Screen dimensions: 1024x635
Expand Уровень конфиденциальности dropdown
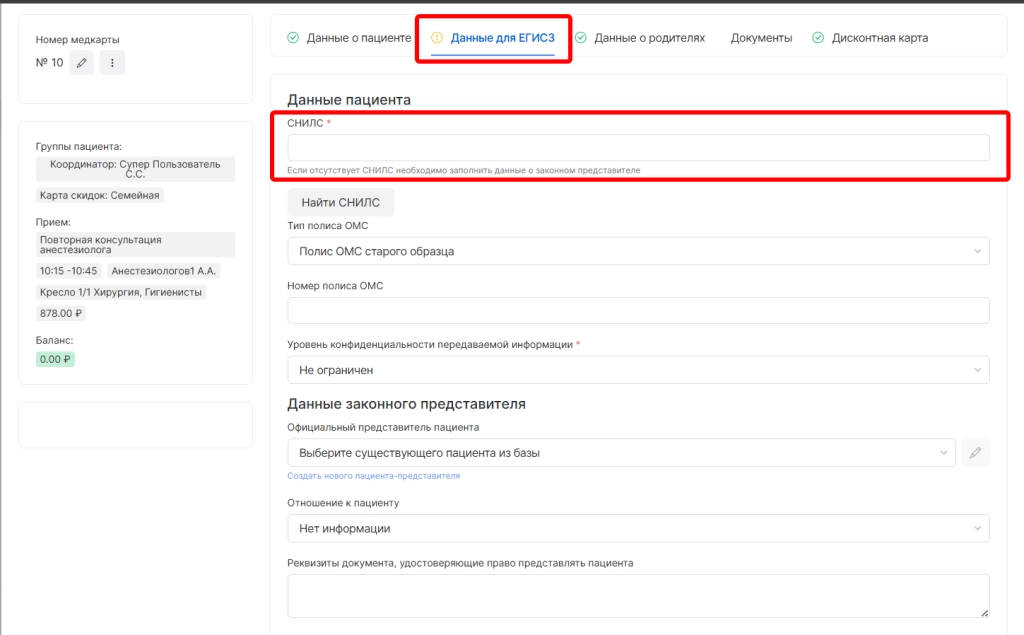coord(638,370)
